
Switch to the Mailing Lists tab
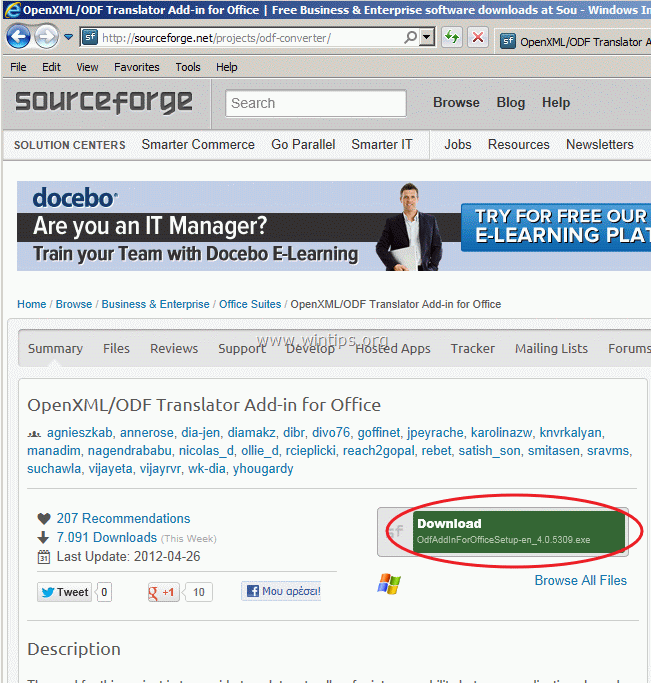[x=551, y=348]
